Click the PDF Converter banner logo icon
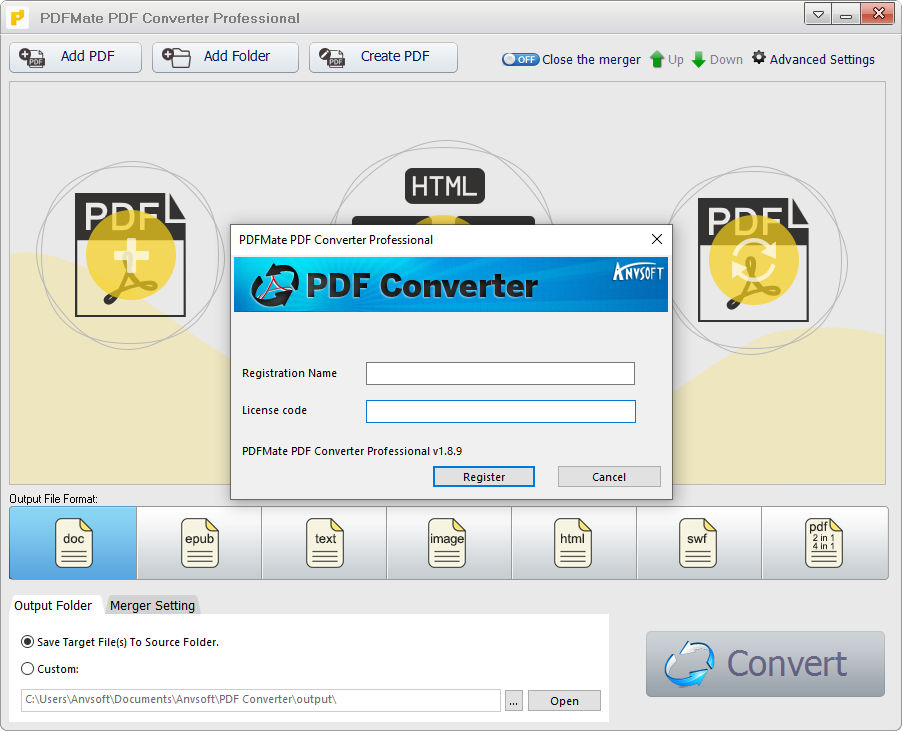The width and height of the screenshot is (902, 731). point(274,285)
